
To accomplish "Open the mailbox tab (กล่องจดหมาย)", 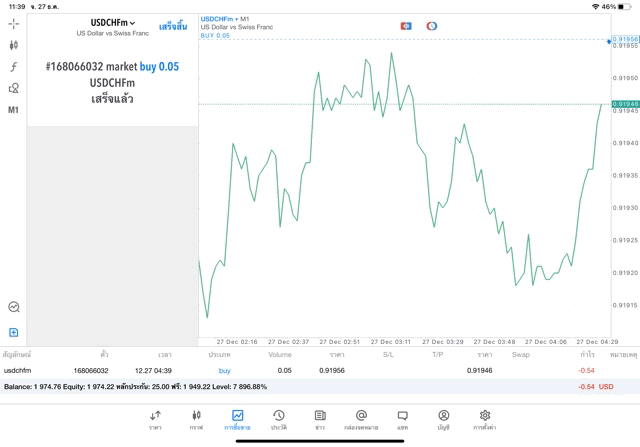I will 361,419.
